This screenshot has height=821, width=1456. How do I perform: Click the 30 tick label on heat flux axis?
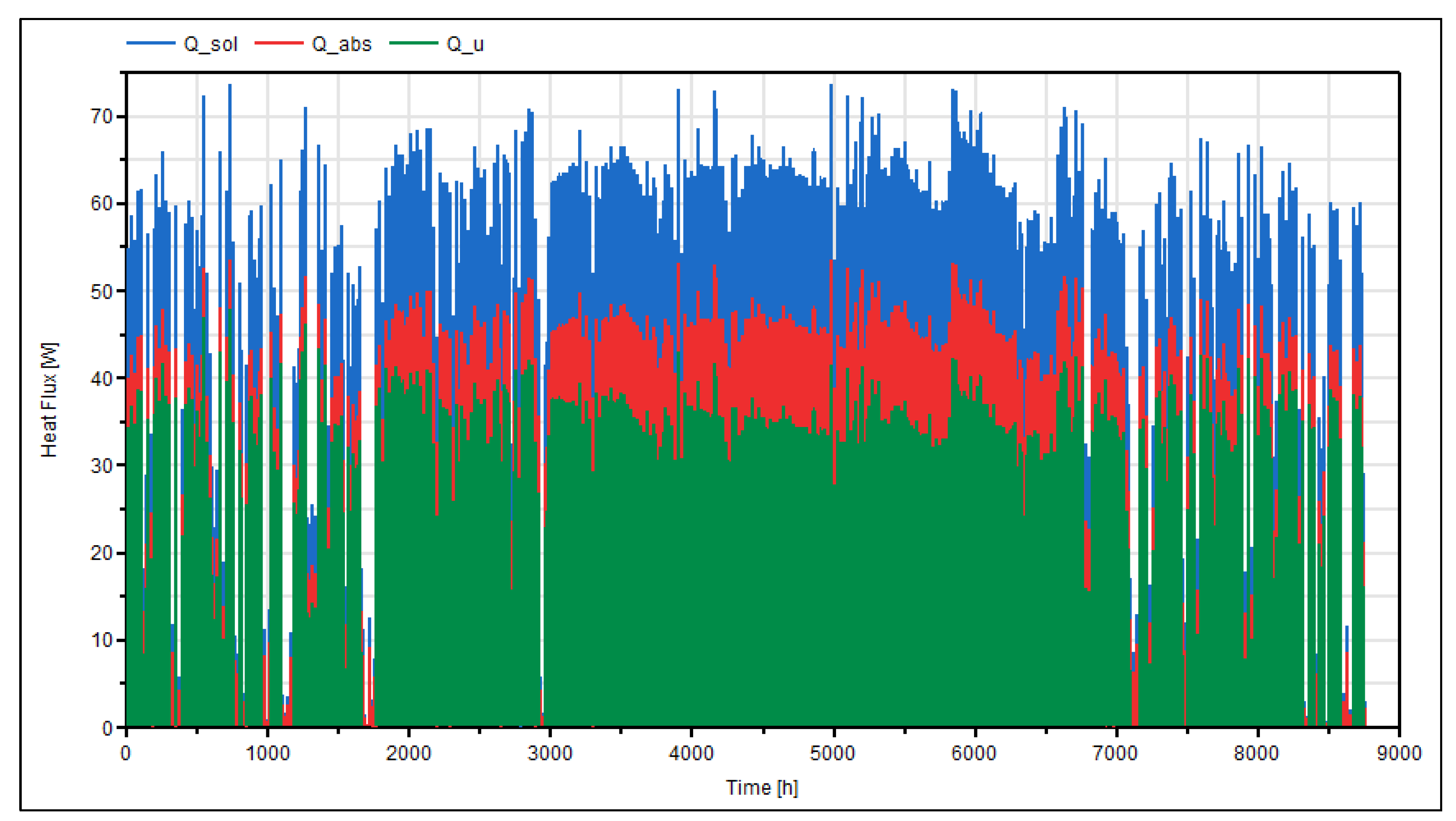[102, 465]
